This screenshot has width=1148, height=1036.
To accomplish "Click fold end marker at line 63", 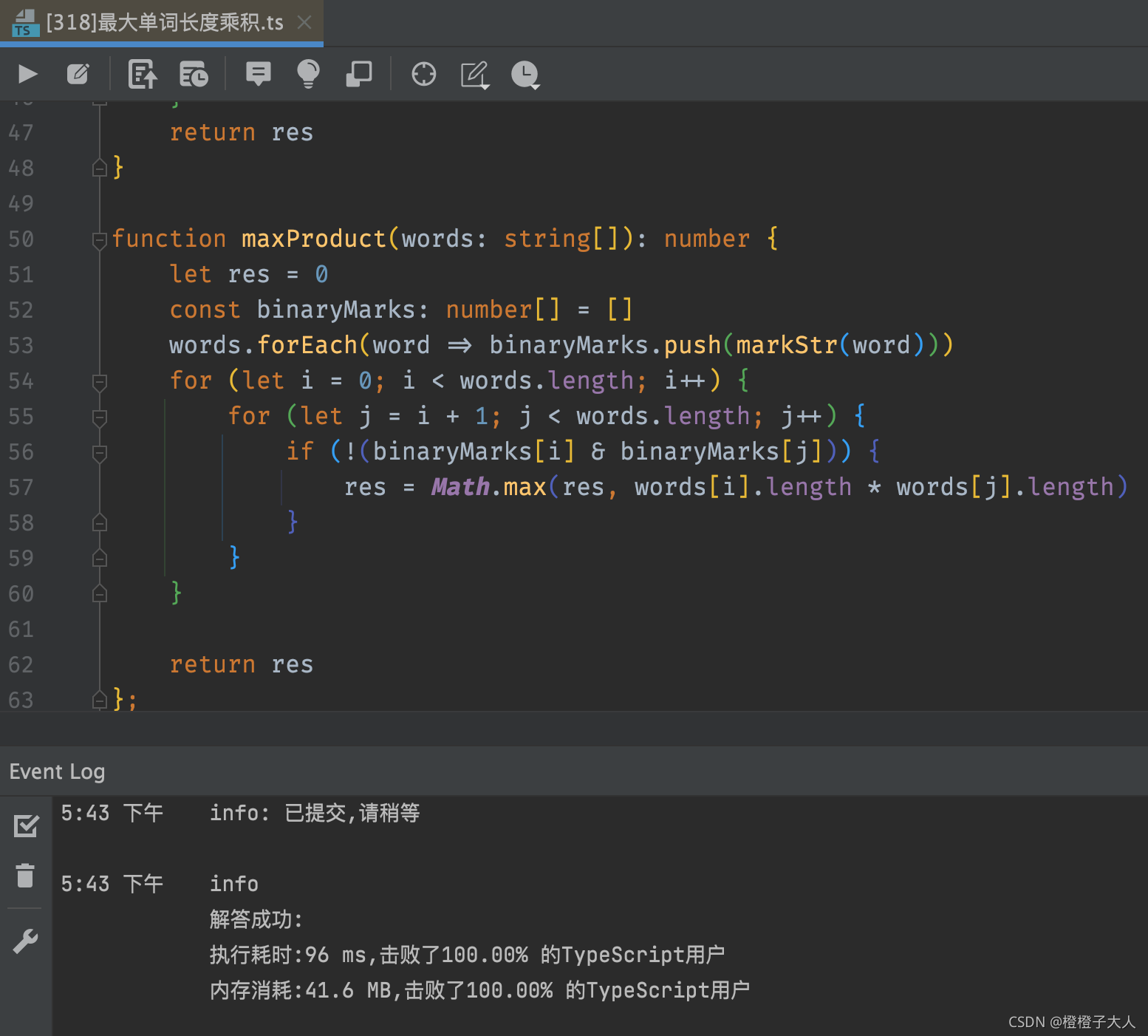I will tap(100, 699).
